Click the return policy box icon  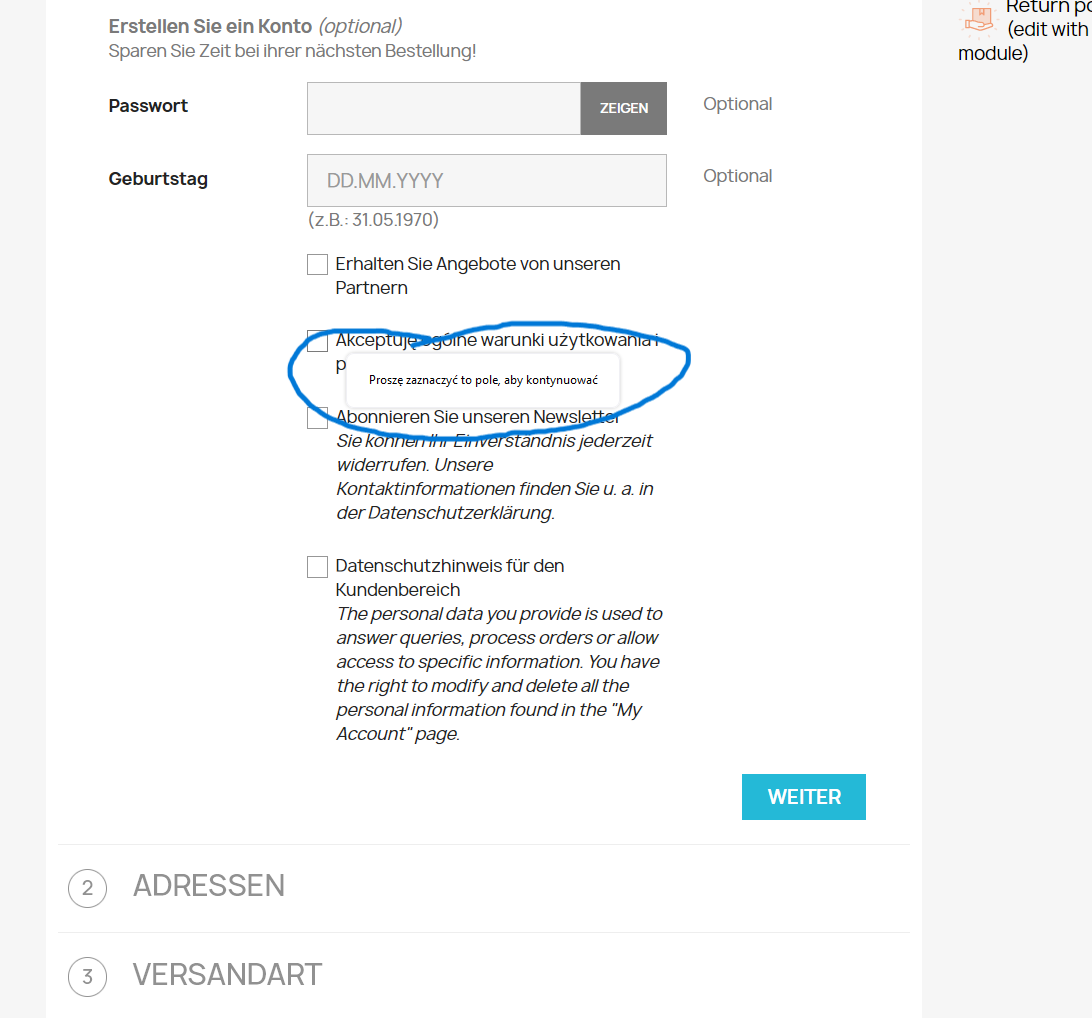[x=978, y=17]
